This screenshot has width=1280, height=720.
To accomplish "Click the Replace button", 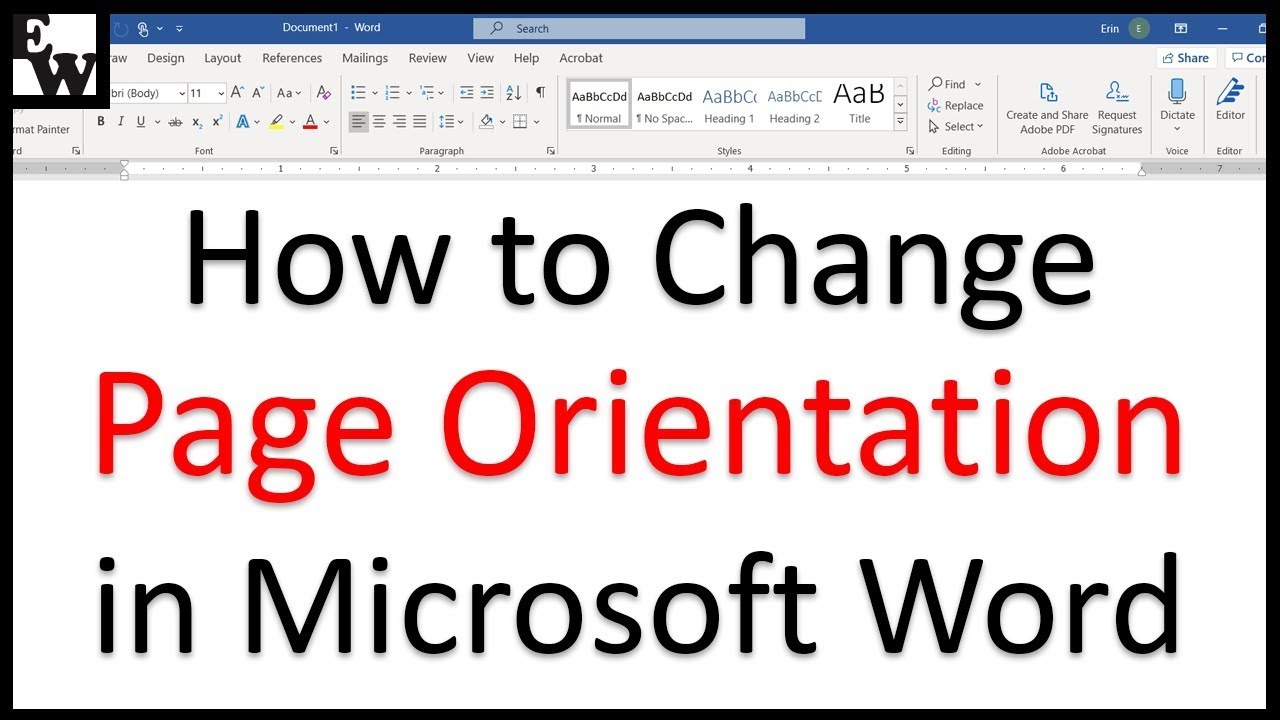I will [x=956, y=106].
